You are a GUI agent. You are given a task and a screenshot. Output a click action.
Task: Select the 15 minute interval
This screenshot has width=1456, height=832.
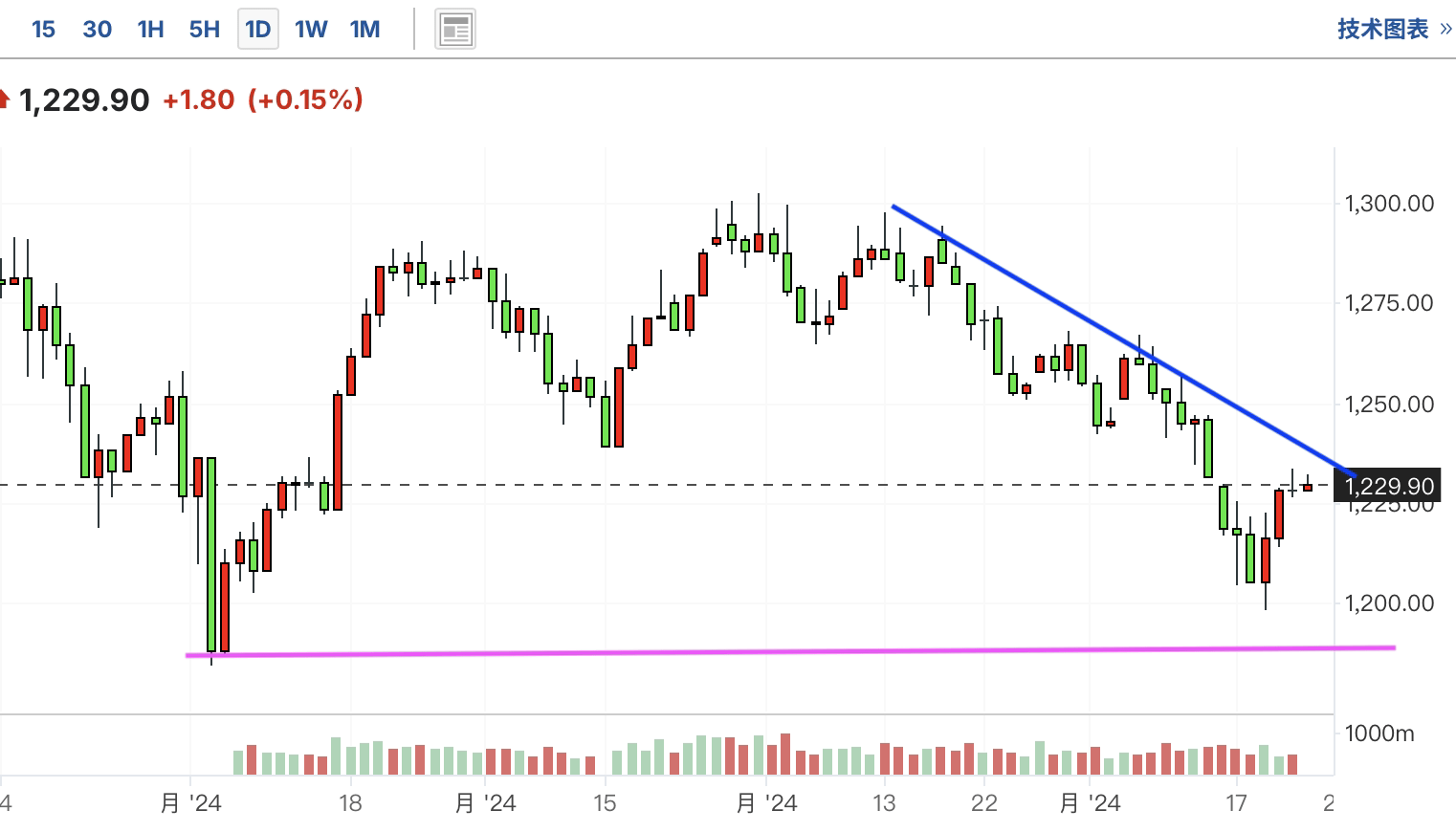click(43, 30)
